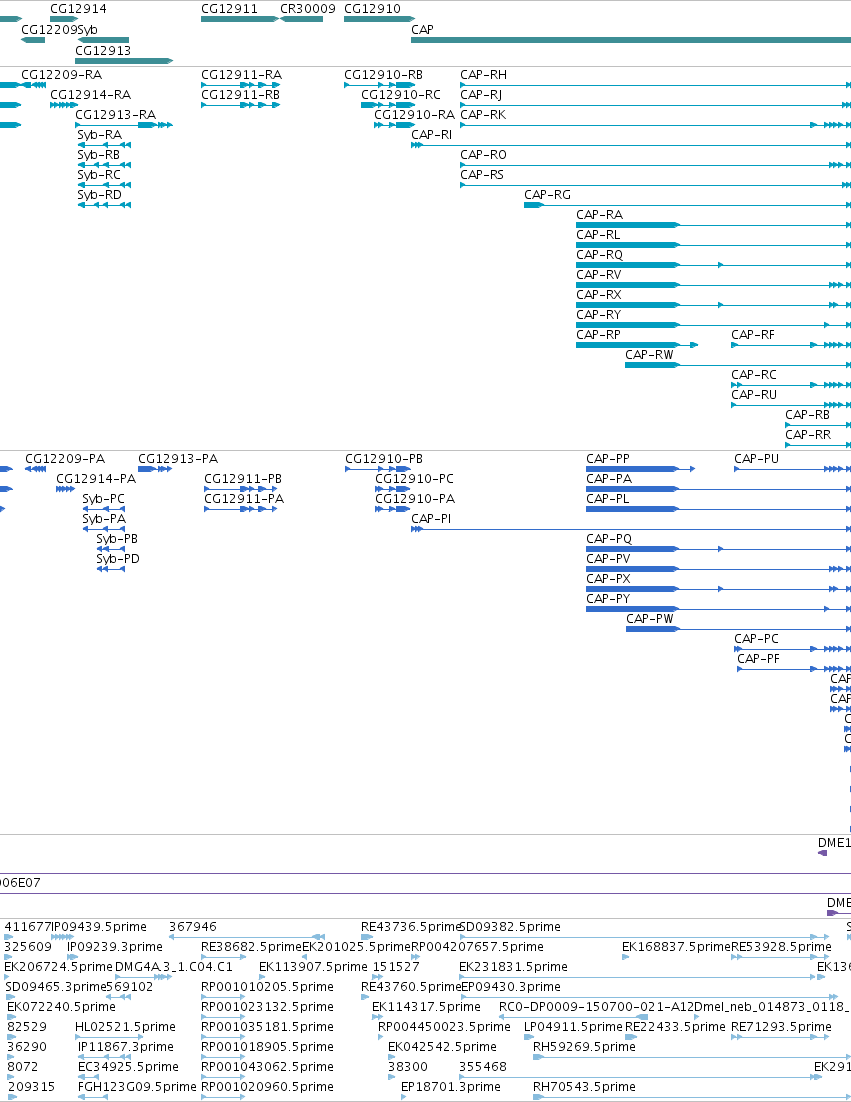Image resolution: width=851 pixels, height=1102 pixels.
Task: Open EST EK113907.5prime
Action: click(313, 966)
